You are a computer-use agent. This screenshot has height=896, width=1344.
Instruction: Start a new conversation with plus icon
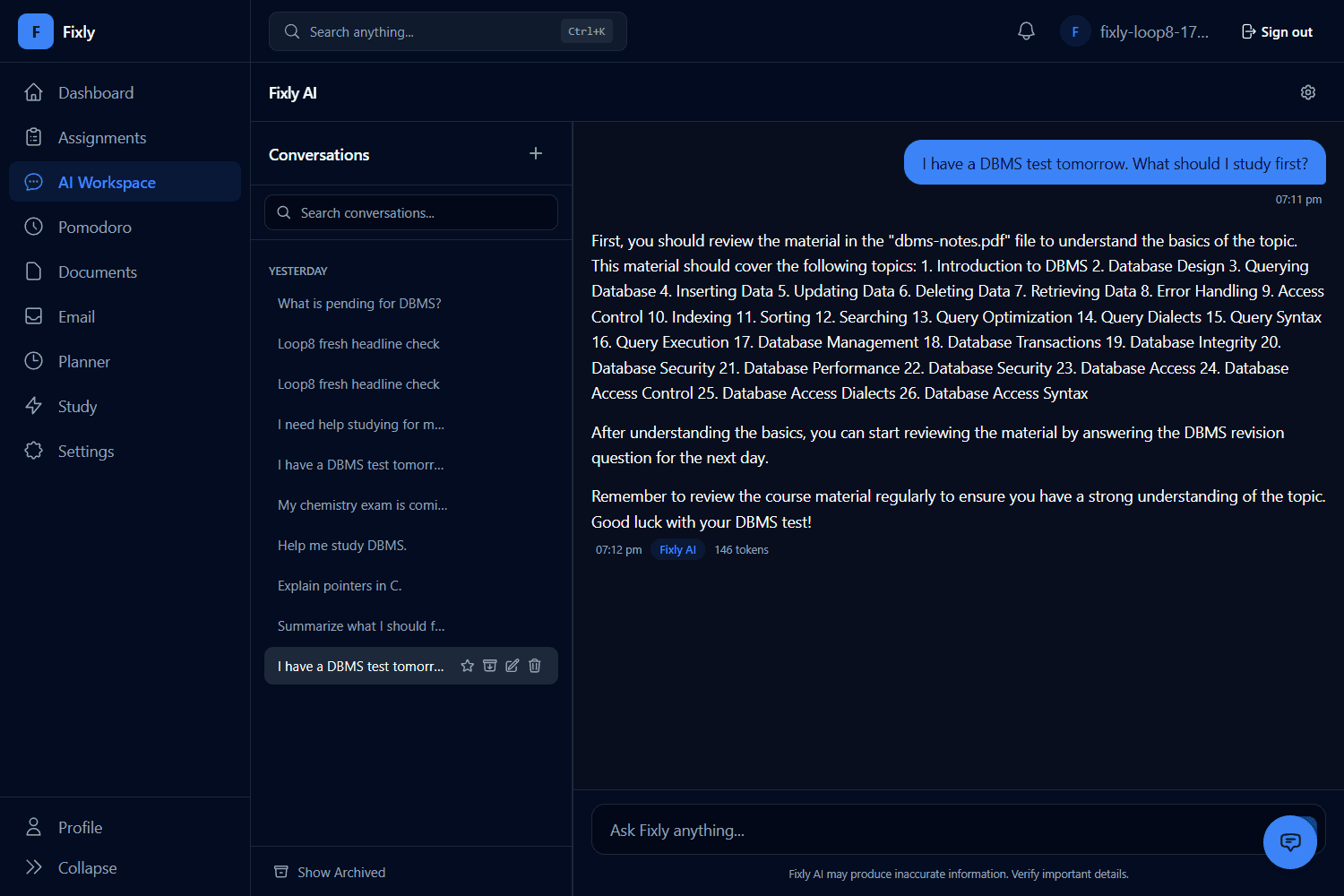[536, 153]
